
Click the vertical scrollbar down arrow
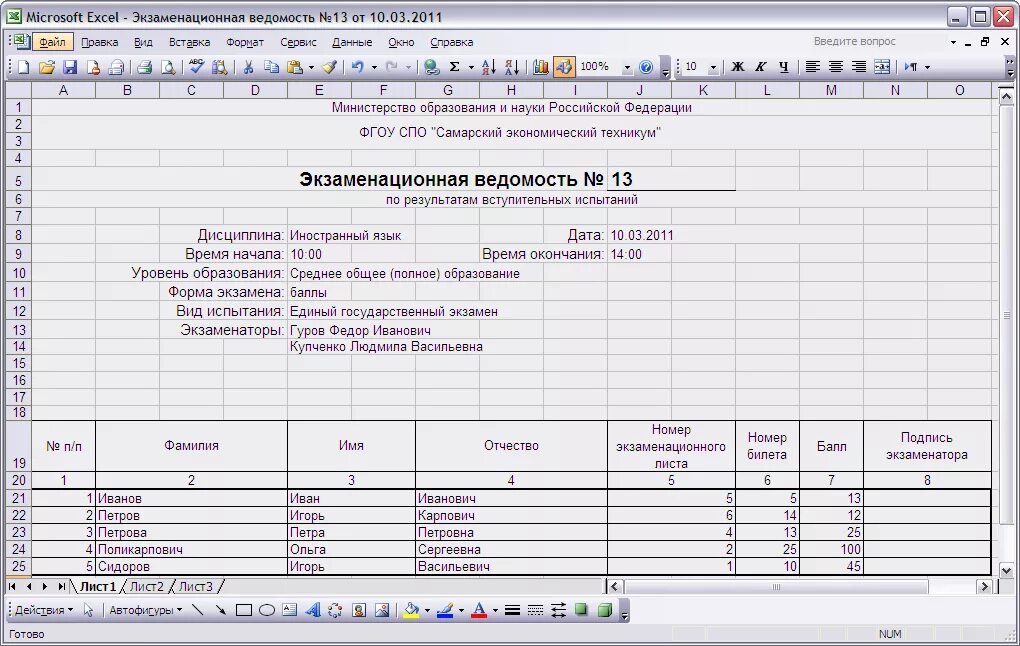coord(1006,571)
